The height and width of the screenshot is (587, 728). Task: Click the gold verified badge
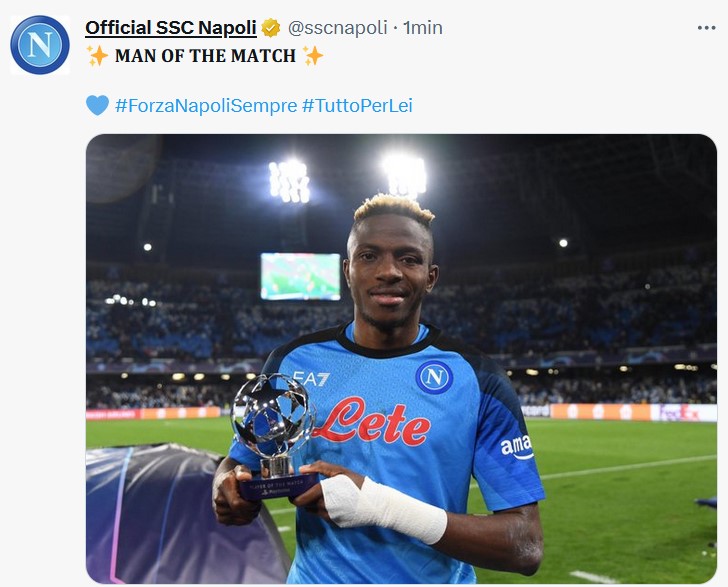coord(272,28)
